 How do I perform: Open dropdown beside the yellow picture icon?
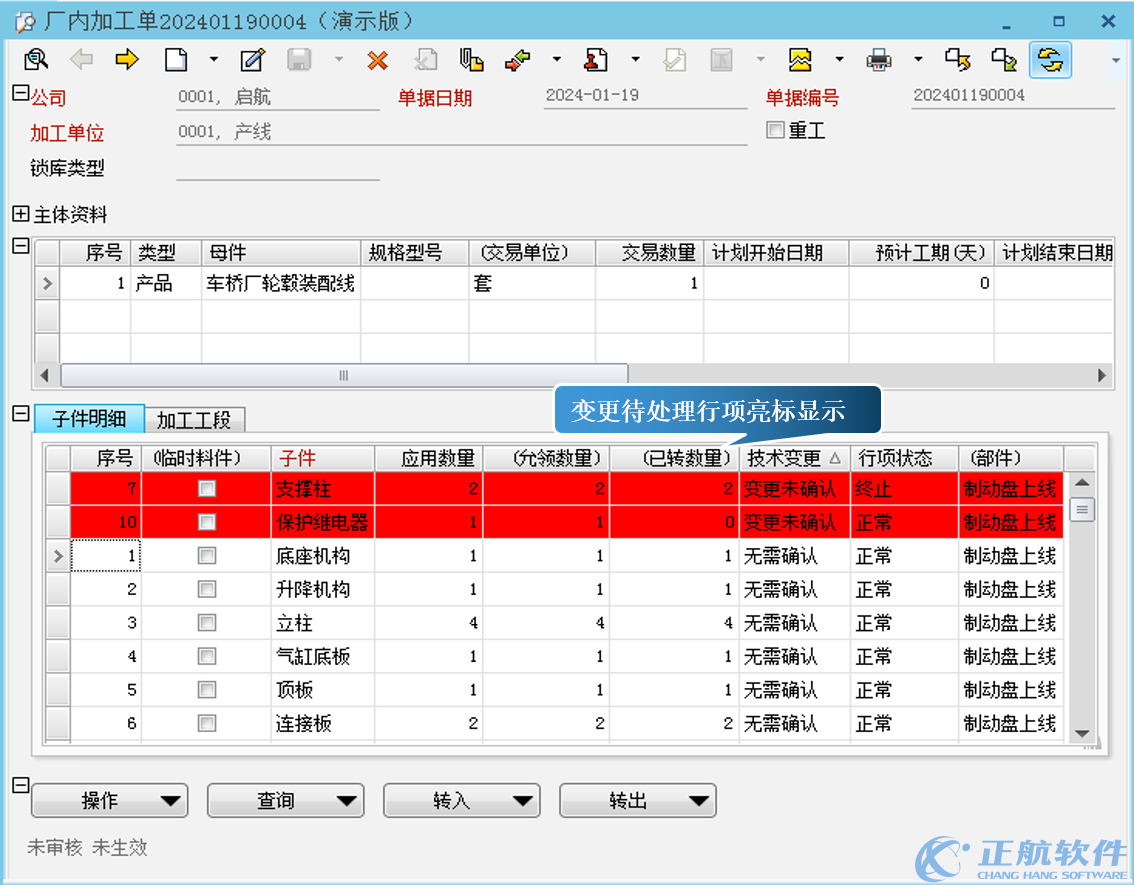[839, 59]
